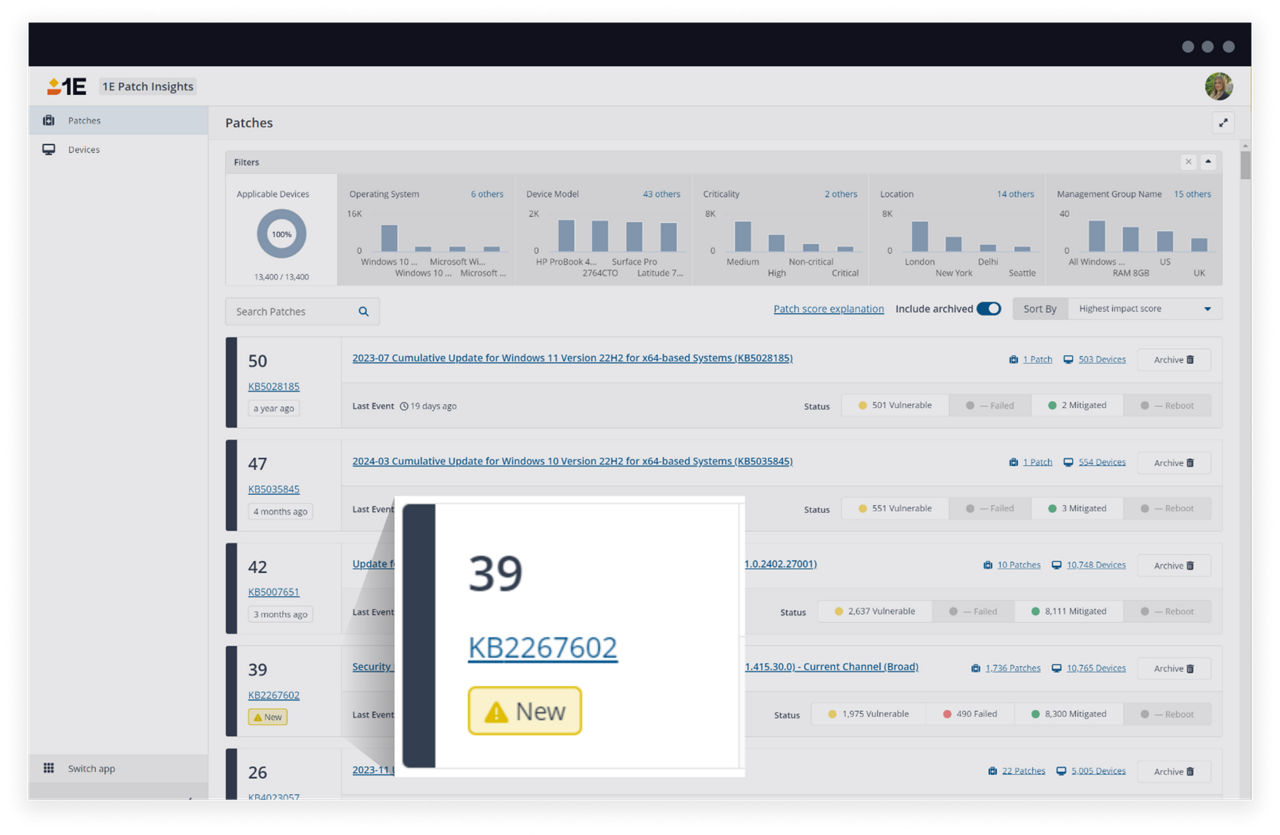
Task: Click the KB5028185 link
Action: click(x=274, y=386)
